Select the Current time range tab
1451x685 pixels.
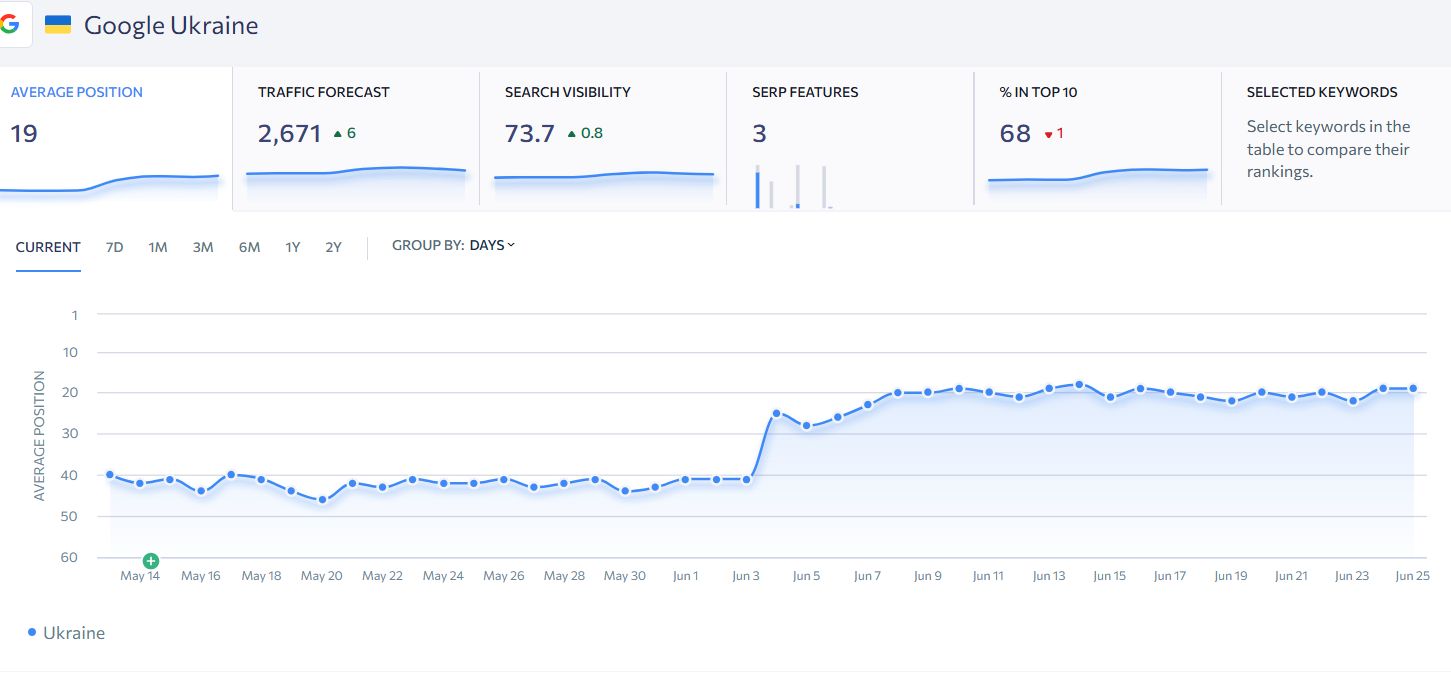(x=48, y=247)
